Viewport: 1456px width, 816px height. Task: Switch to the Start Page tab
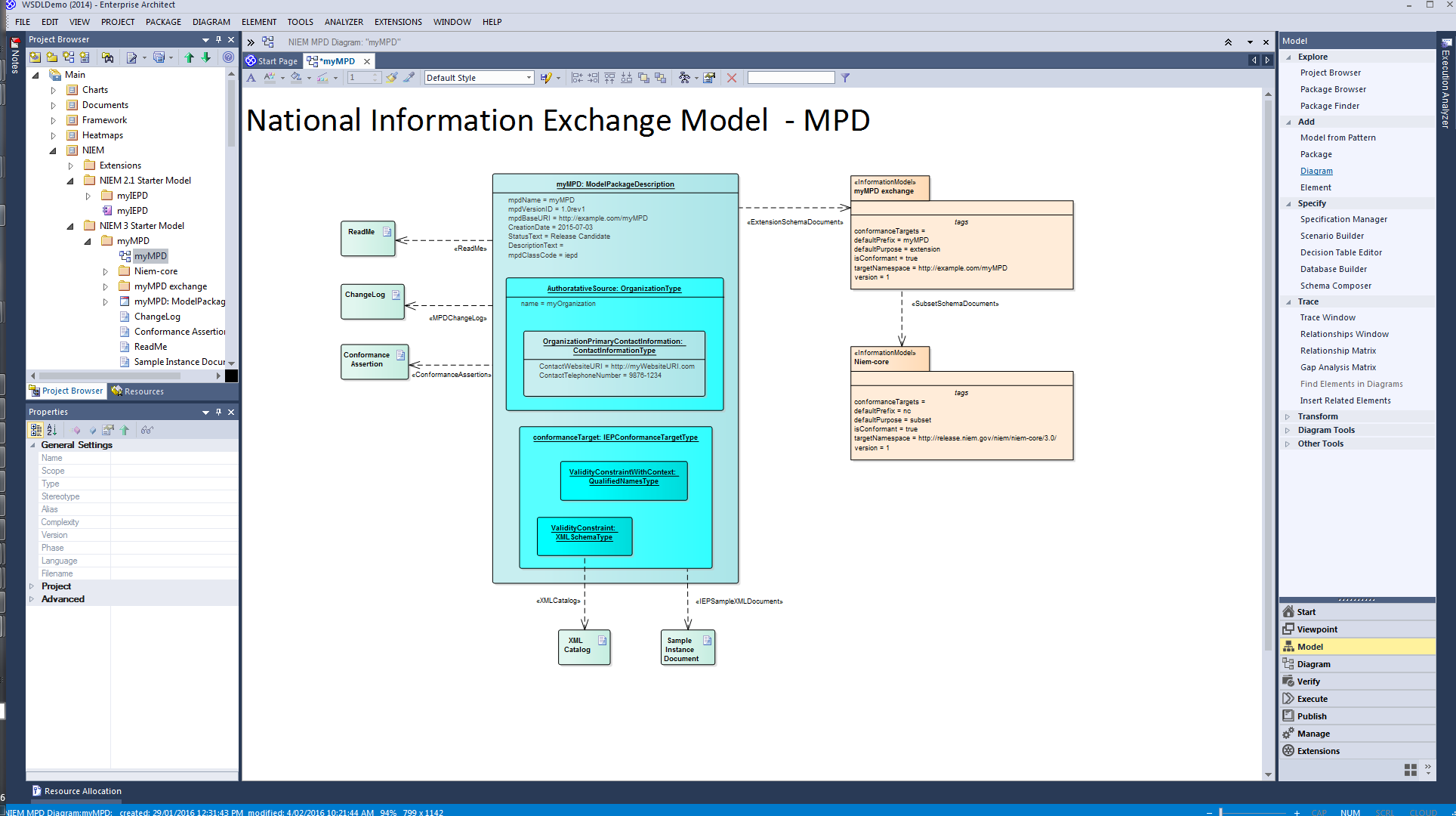[273, 61]
